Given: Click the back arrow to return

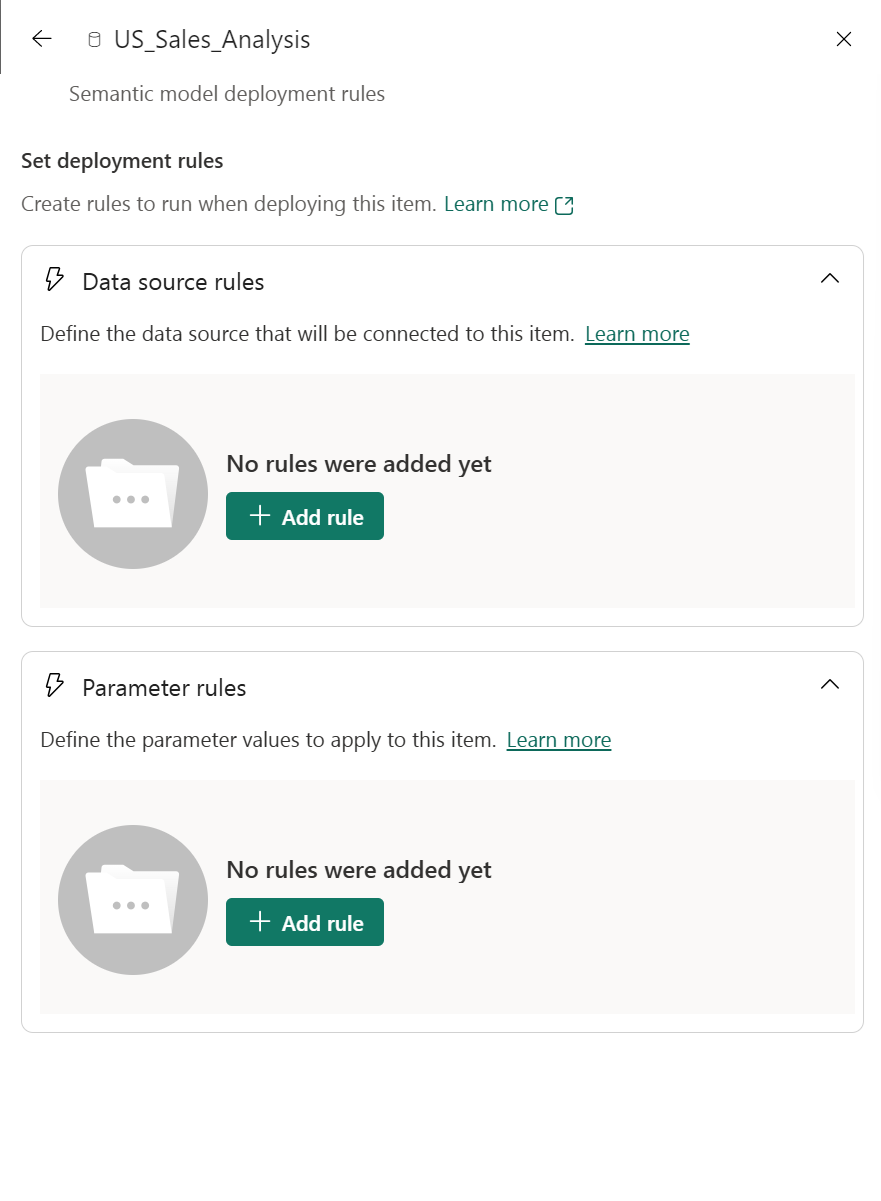Looking at the screenshot, I should tap(41, 39).
